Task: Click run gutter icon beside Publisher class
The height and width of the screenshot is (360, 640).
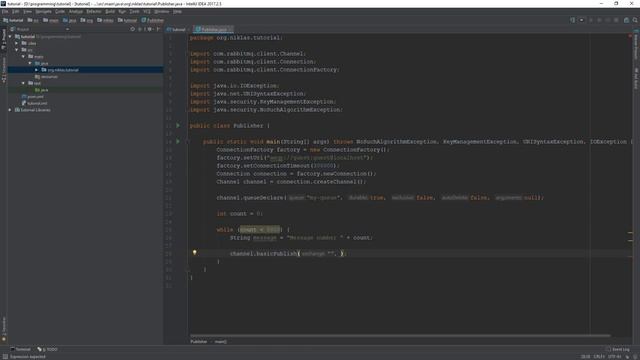Action: point(178,126)
